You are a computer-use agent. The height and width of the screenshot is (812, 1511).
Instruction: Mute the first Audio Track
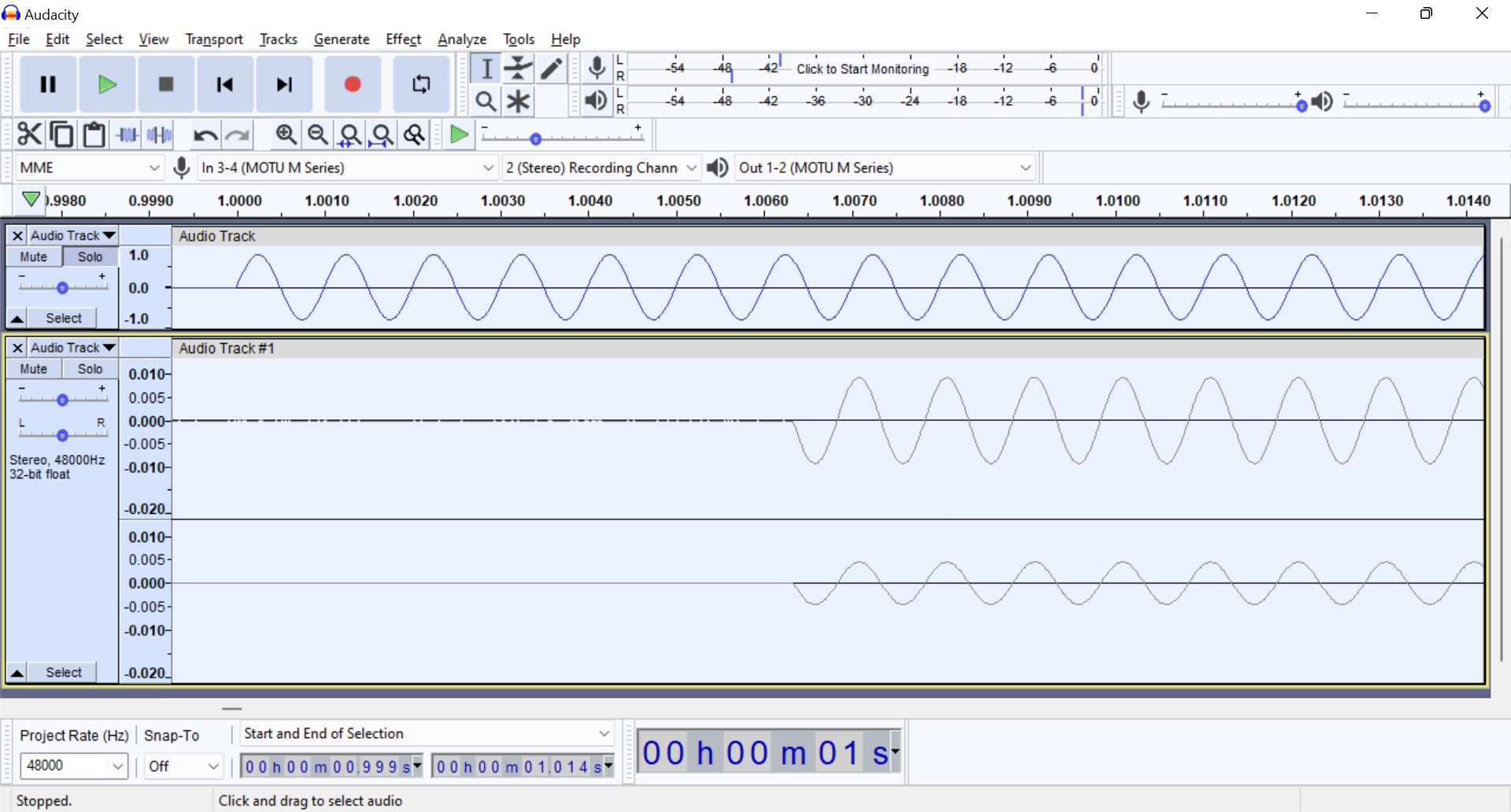click(x=34, y=257)
